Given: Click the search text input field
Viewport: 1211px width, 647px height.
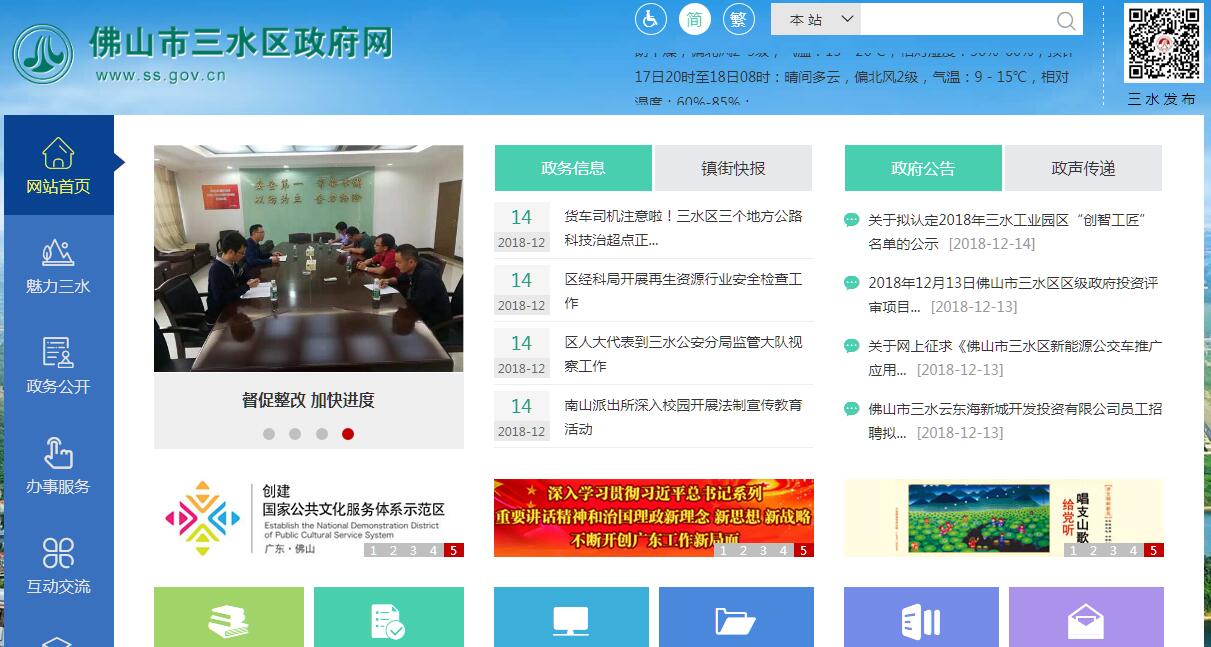Looking at the screenshot, I should pyautogui.click(x=955, y=20).
